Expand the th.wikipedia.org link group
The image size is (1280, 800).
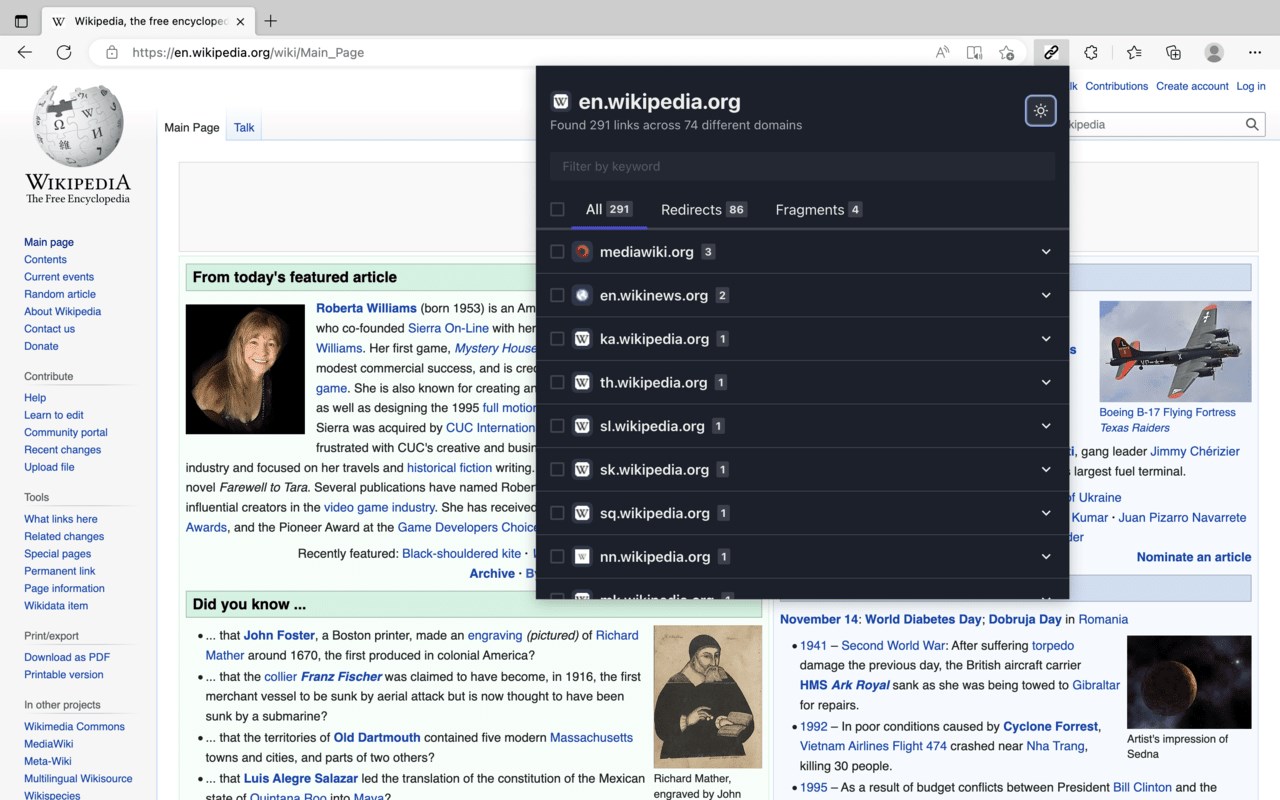click(1046, 382)
